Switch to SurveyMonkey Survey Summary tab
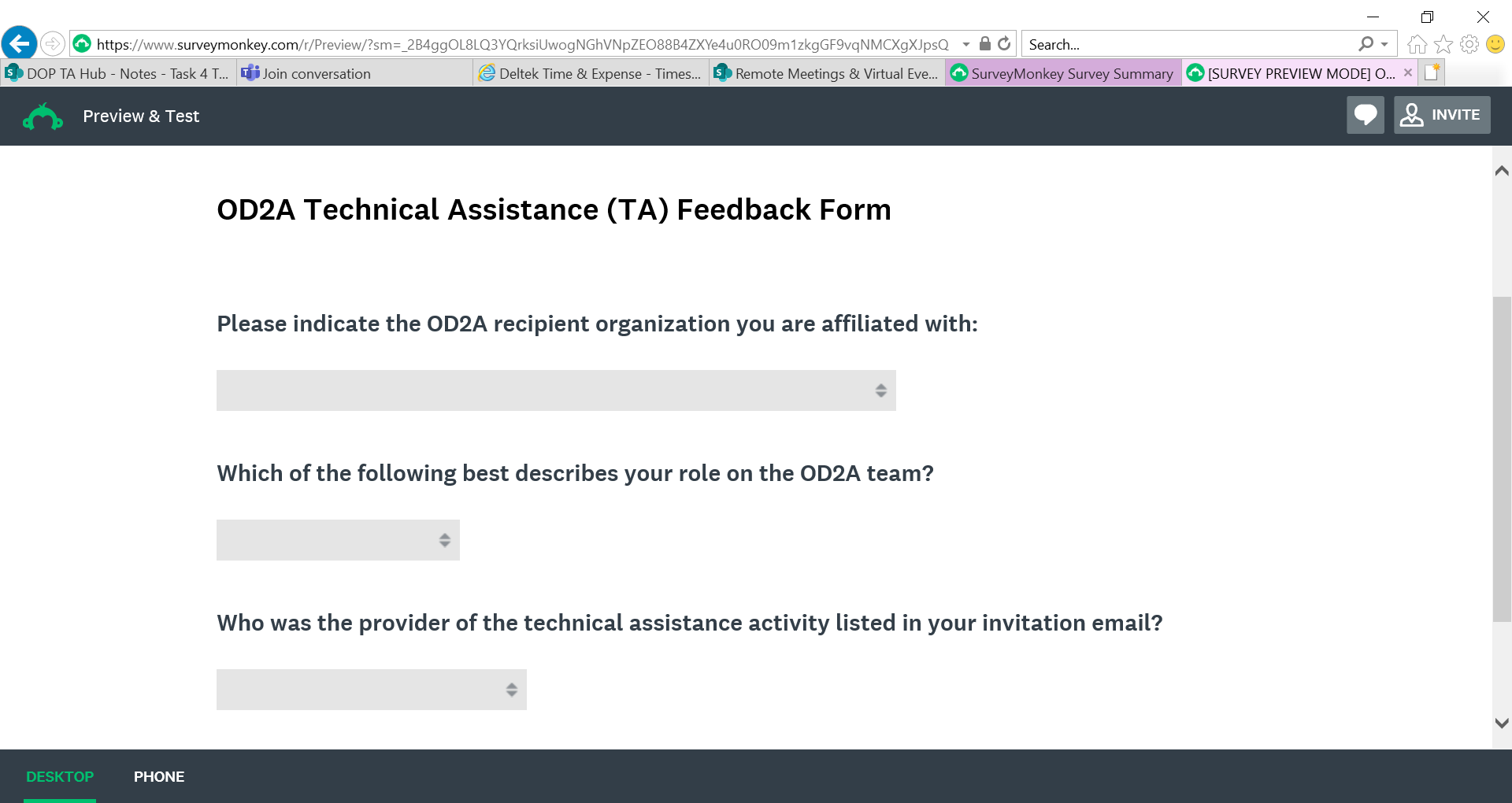The width and height of the screenshot is (1512, 803). pyautogui.click(x=1063, y=73)
